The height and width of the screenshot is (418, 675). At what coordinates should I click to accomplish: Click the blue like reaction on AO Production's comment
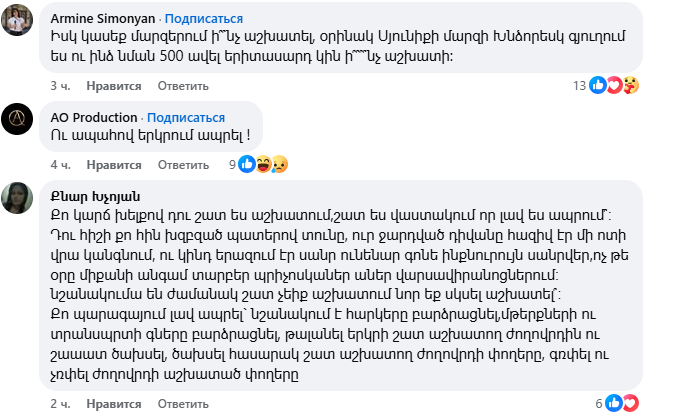[x=246, y=163]
